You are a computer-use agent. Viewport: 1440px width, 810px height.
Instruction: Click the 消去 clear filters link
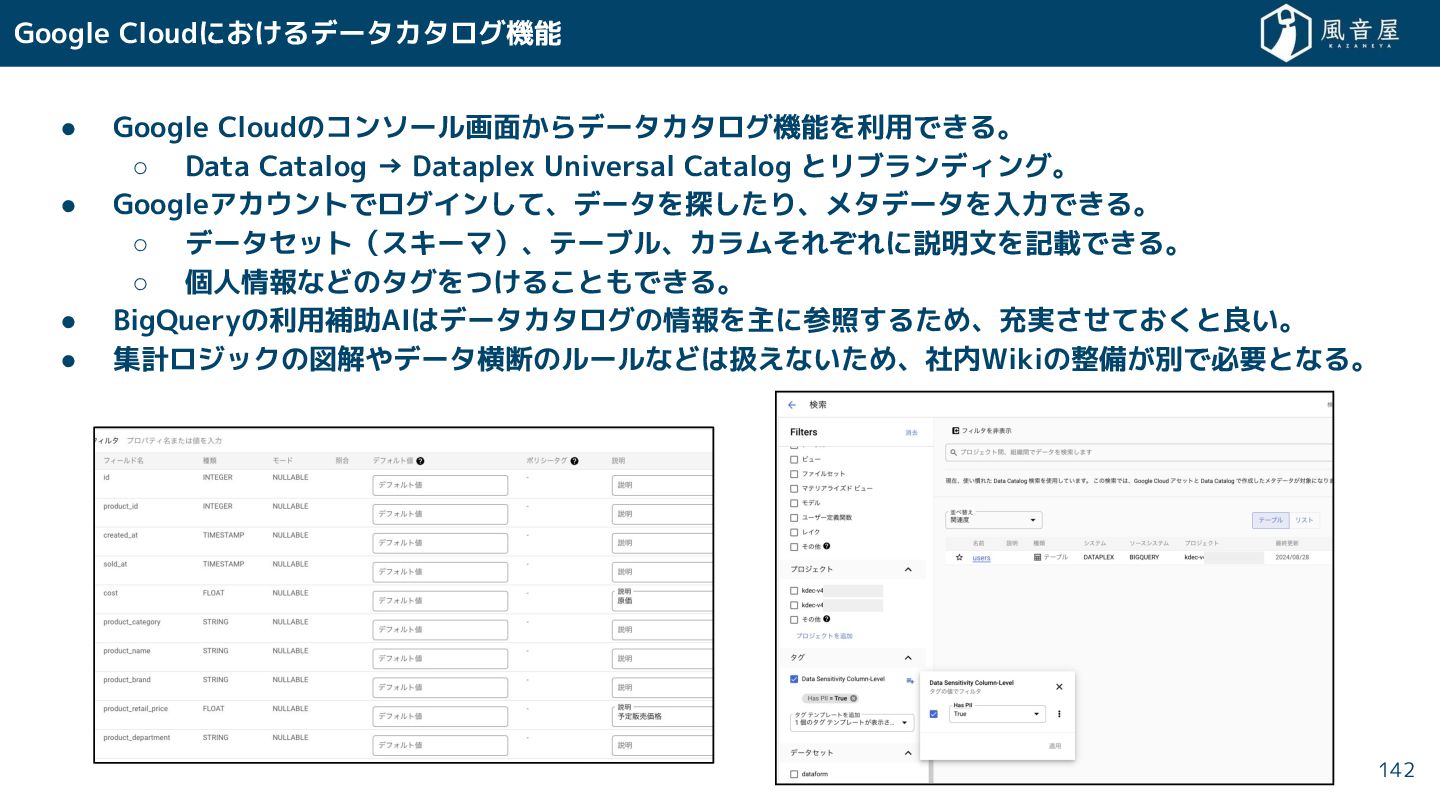(x=911, y=433)
